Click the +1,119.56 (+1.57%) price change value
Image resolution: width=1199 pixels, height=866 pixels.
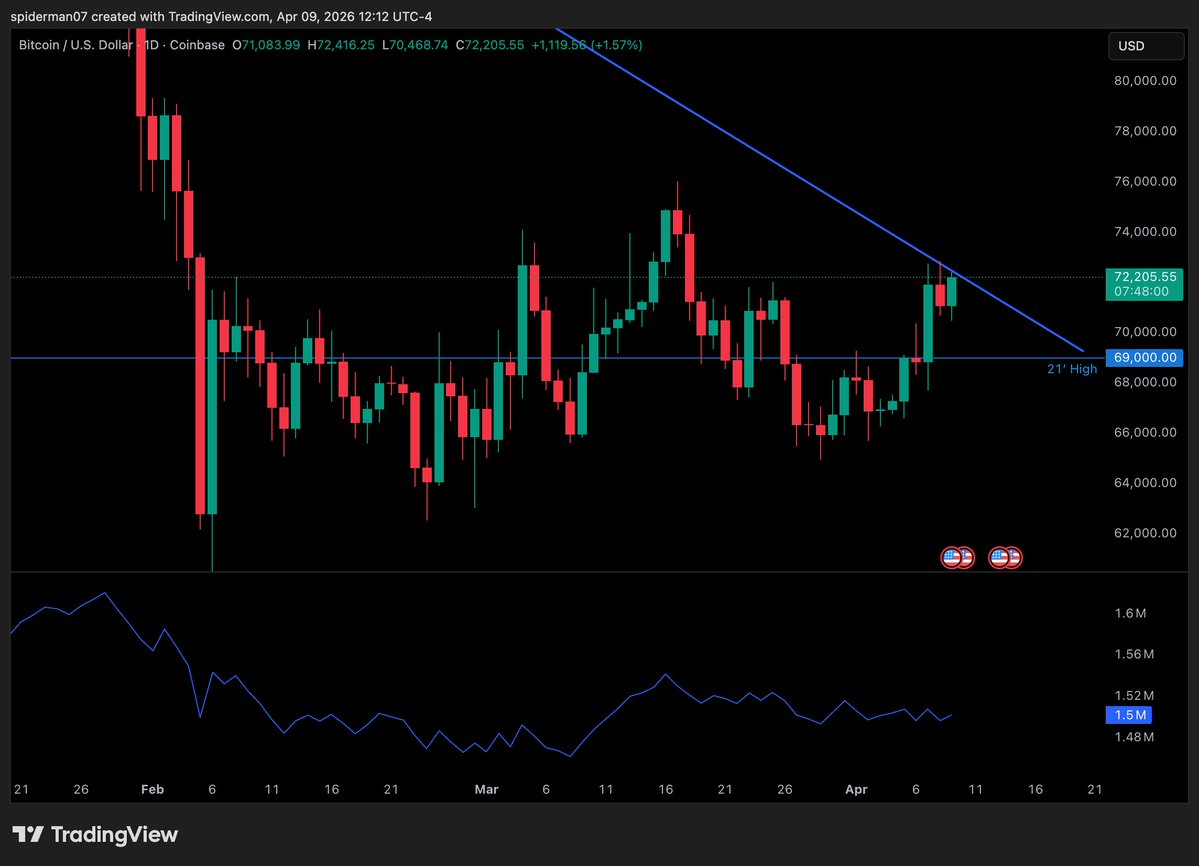[x=587, y=45]
